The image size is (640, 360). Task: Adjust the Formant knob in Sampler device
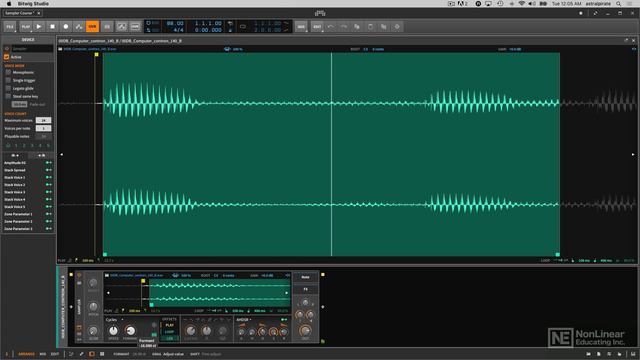[x=130, y=330]
